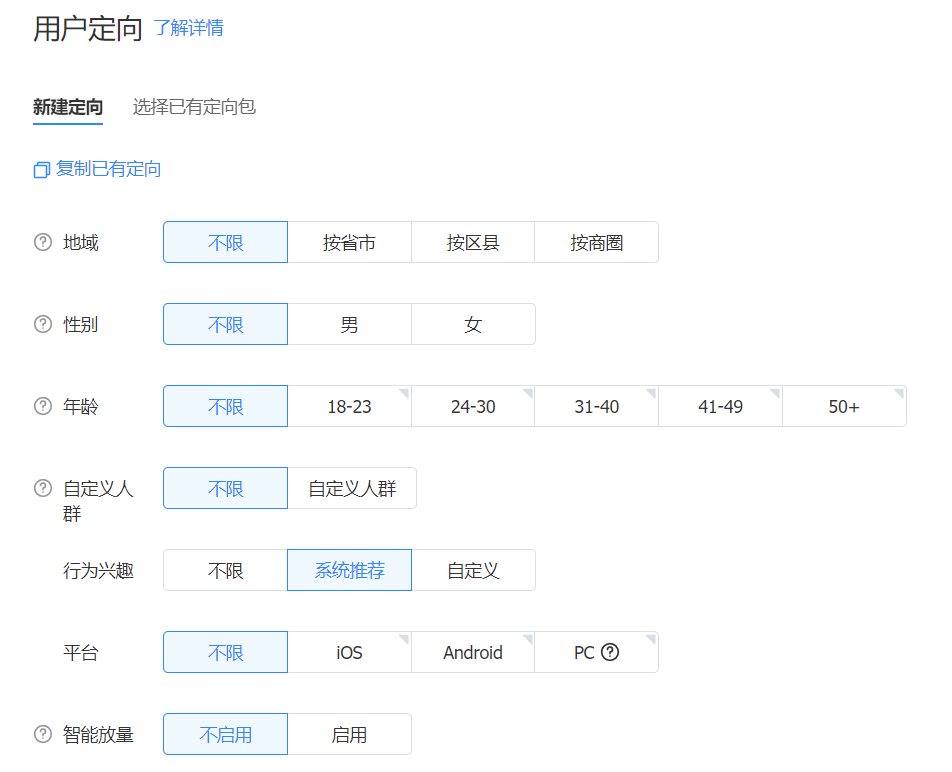Viewport: 952px width, 772px height.
Task: Choose the 18-23 age range
Action: click(349, 406)
